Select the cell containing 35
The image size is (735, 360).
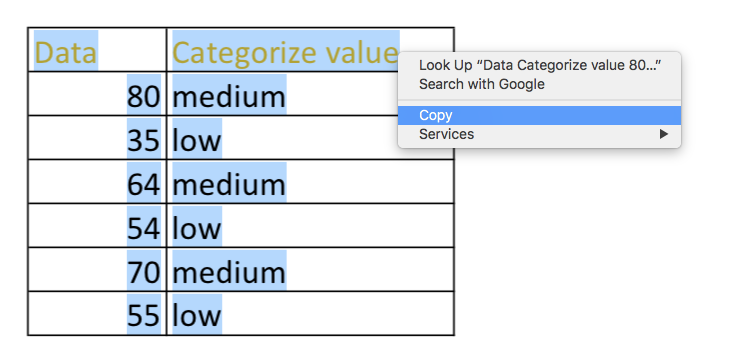(97, 138)
